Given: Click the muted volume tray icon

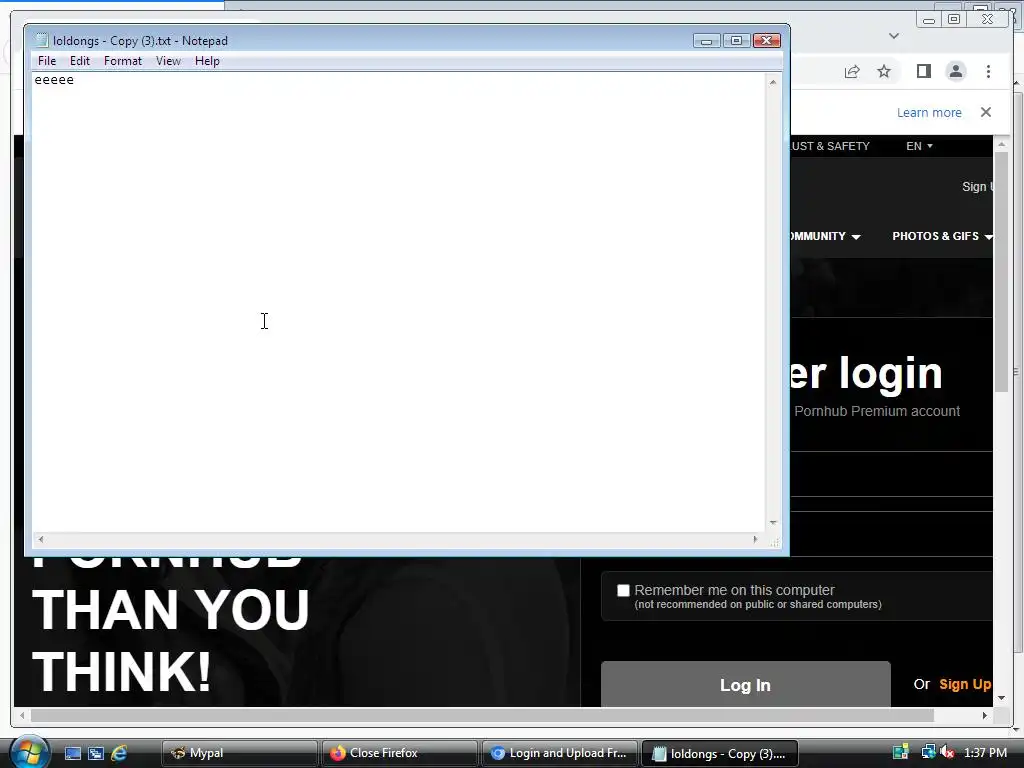Looking at the screenshot, I should (948, 753).
